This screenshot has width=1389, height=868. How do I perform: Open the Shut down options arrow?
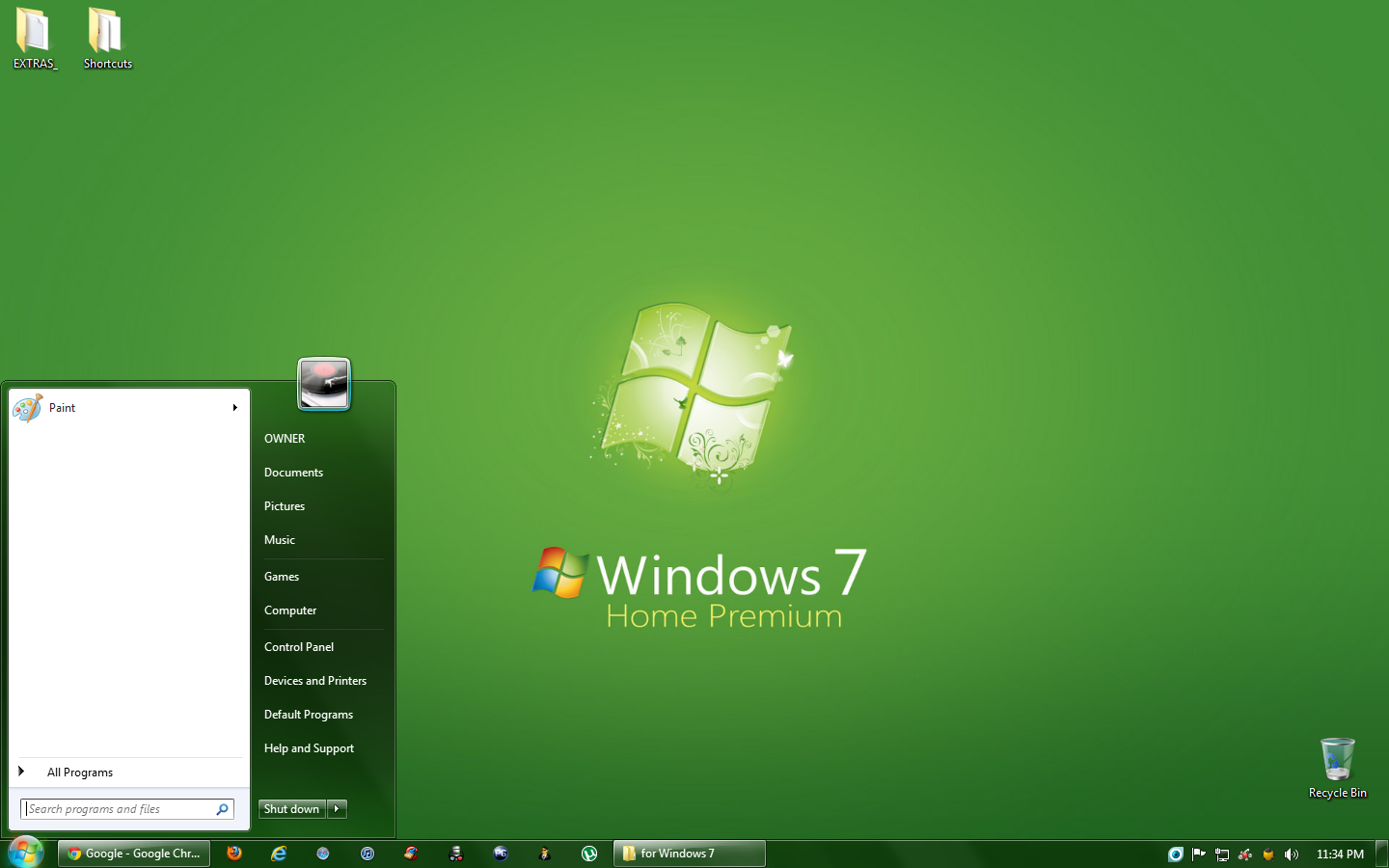tap(337, 809)
